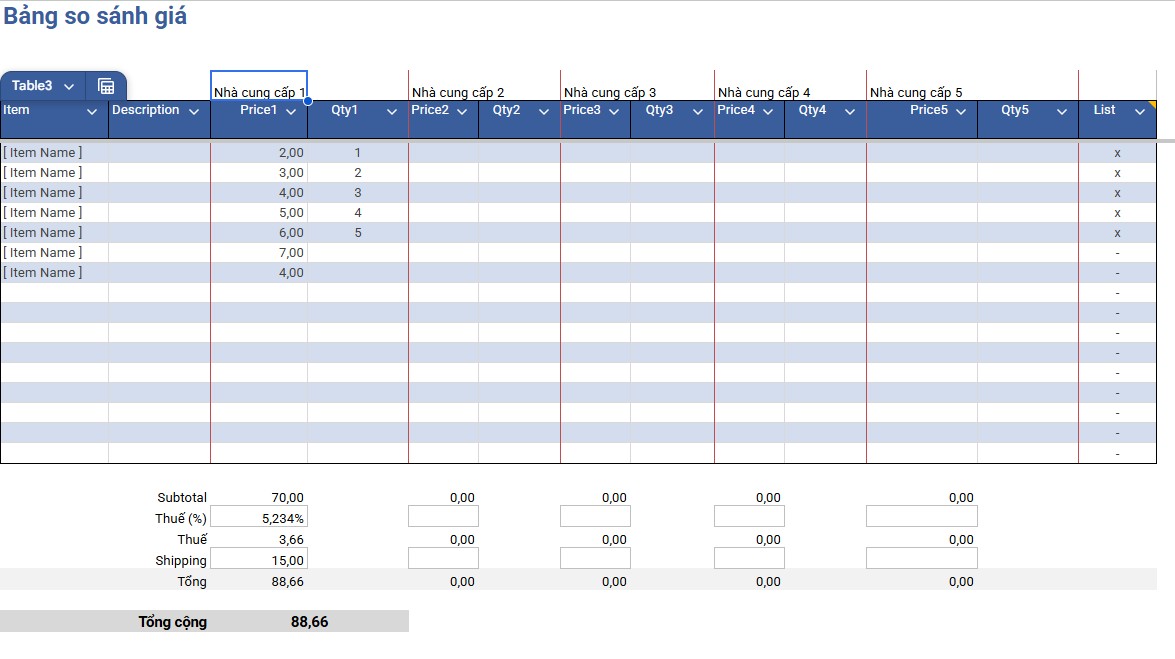1175x659 pixels.
Task: Click supplier 5 'Thuế (%)' empty field
Action: [922, 517]
